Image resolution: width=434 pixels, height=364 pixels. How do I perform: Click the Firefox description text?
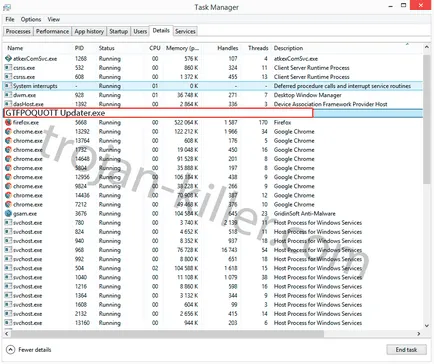coord(282,122)
